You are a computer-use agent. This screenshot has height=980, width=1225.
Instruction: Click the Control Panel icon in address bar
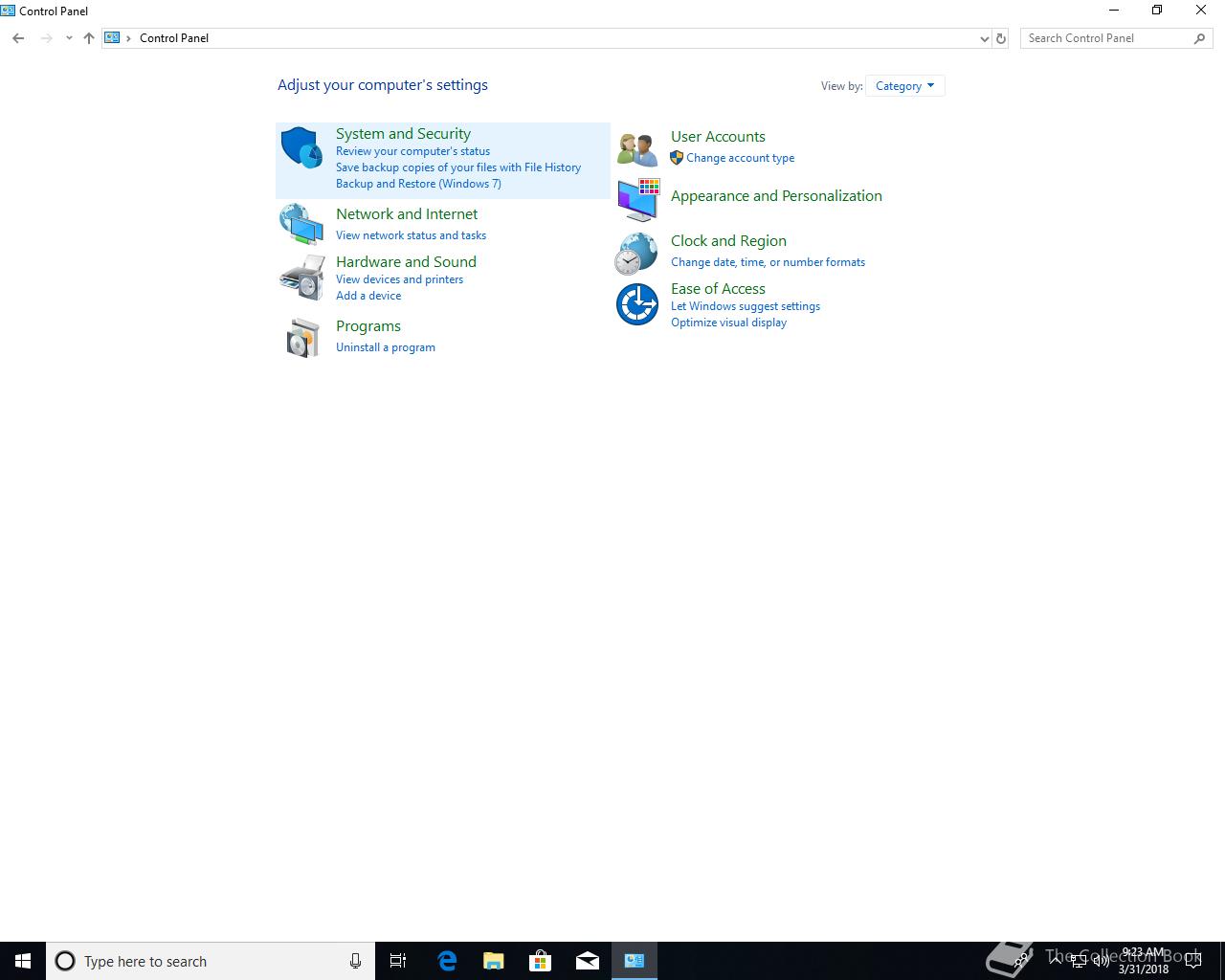click(x=112, y=38)
